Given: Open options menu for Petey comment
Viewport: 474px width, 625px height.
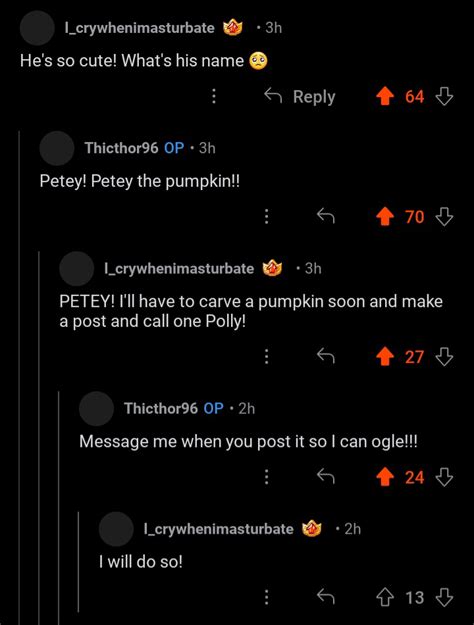Looking at the screenshot, I should (266, 217).
